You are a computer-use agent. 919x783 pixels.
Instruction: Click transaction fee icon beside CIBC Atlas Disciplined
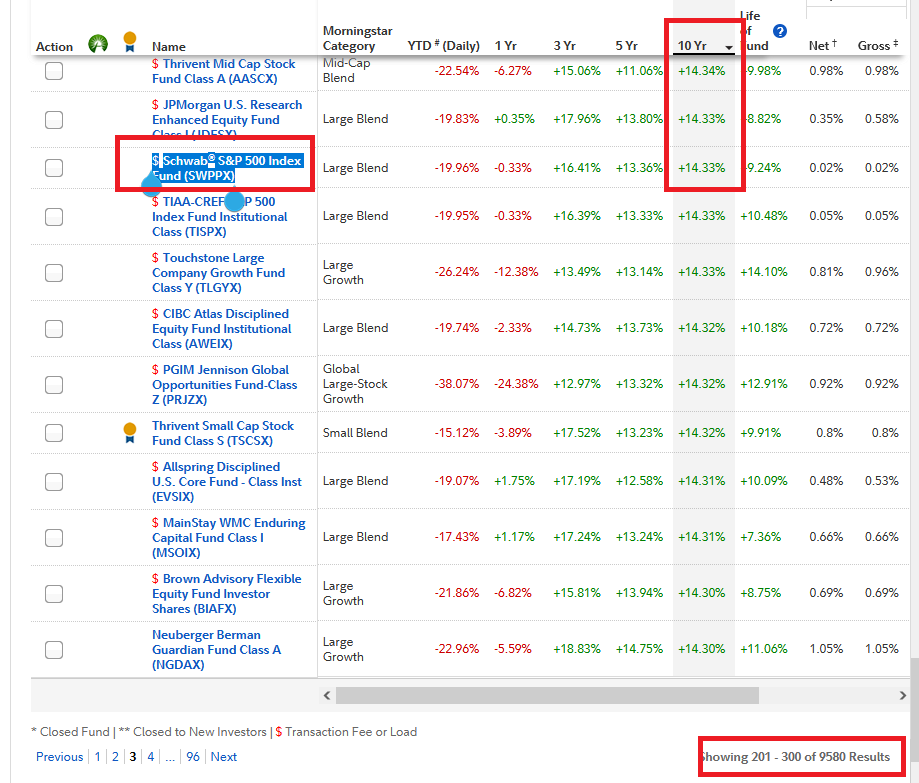tap(155, 314)
